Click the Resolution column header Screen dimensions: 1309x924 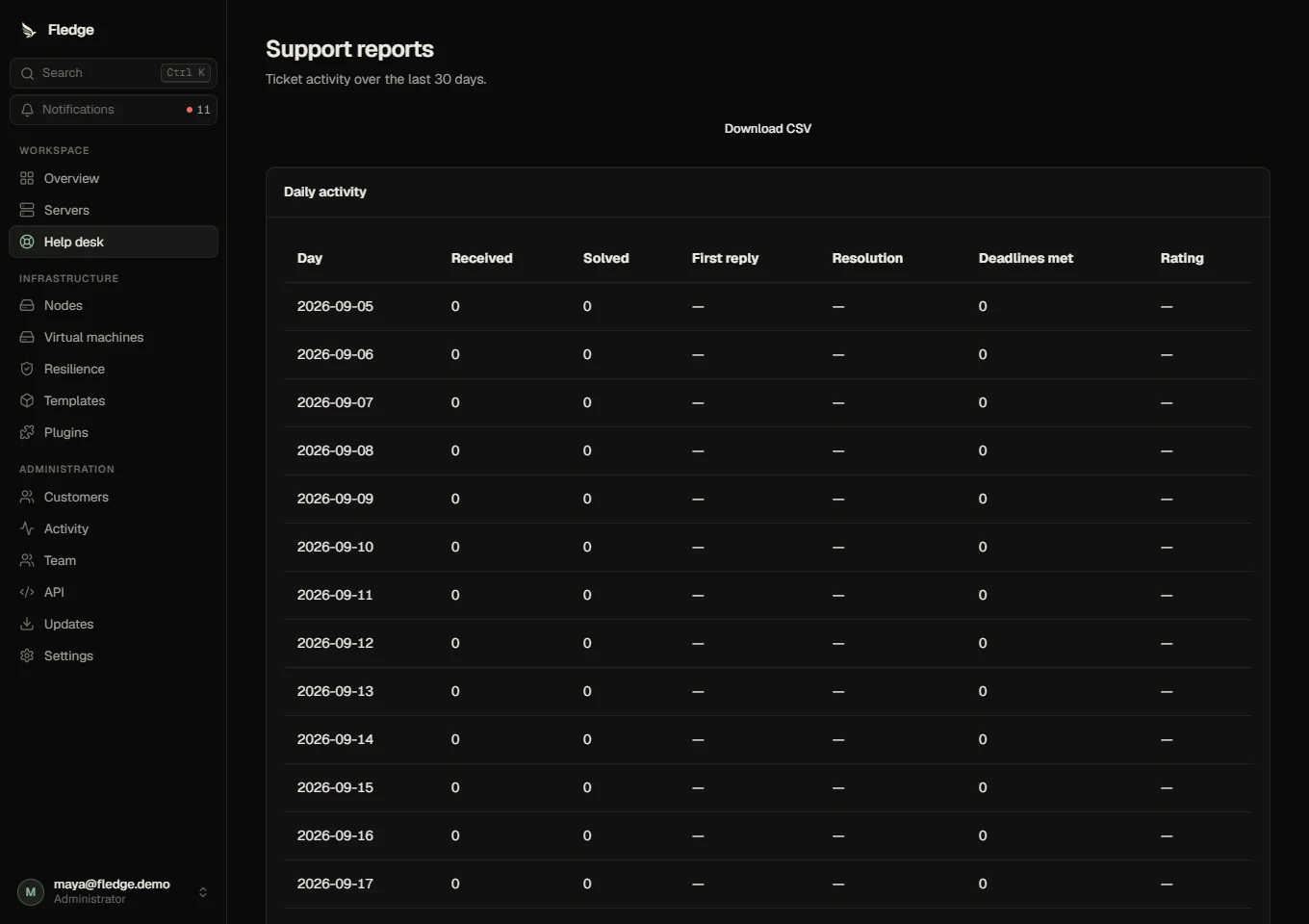pyautogui.click(x=868, y=258)
